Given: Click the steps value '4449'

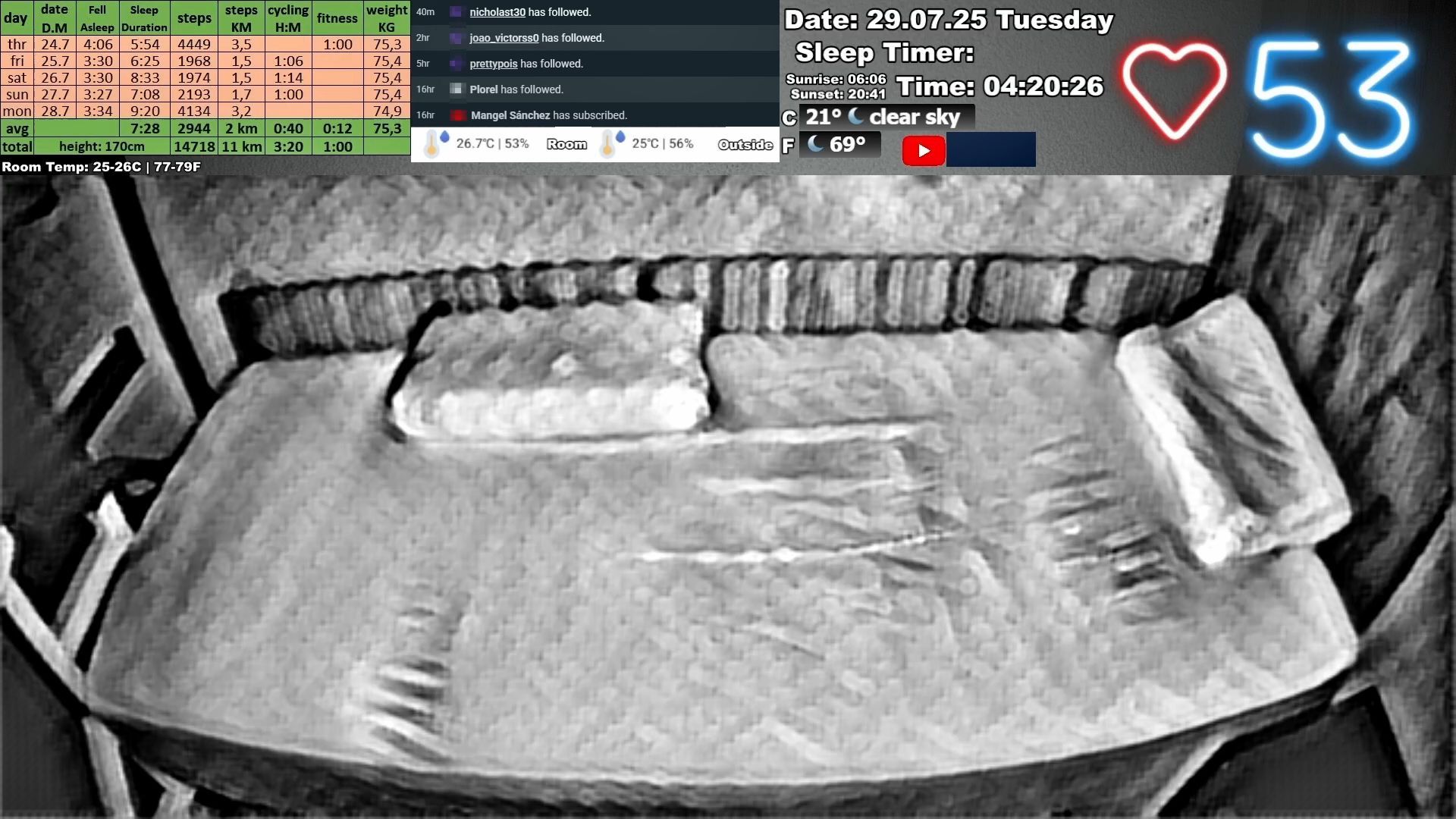Looking at the screenshot, I should tap(194, 44).
